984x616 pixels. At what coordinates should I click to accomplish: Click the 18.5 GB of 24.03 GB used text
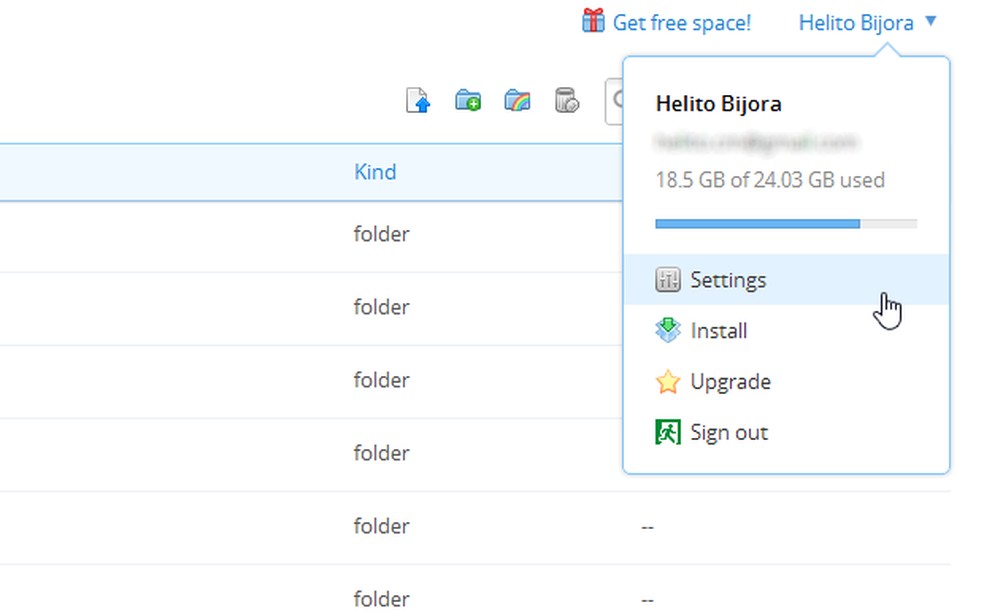pyautogui.click(x=769, y=180)
